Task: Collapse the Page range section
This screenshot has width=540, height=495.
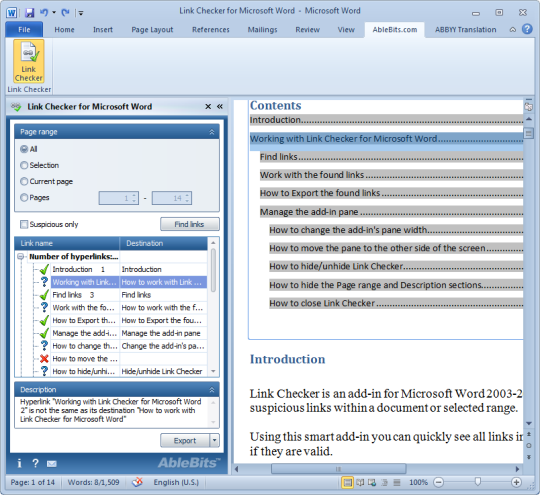Action: point(212,132)
